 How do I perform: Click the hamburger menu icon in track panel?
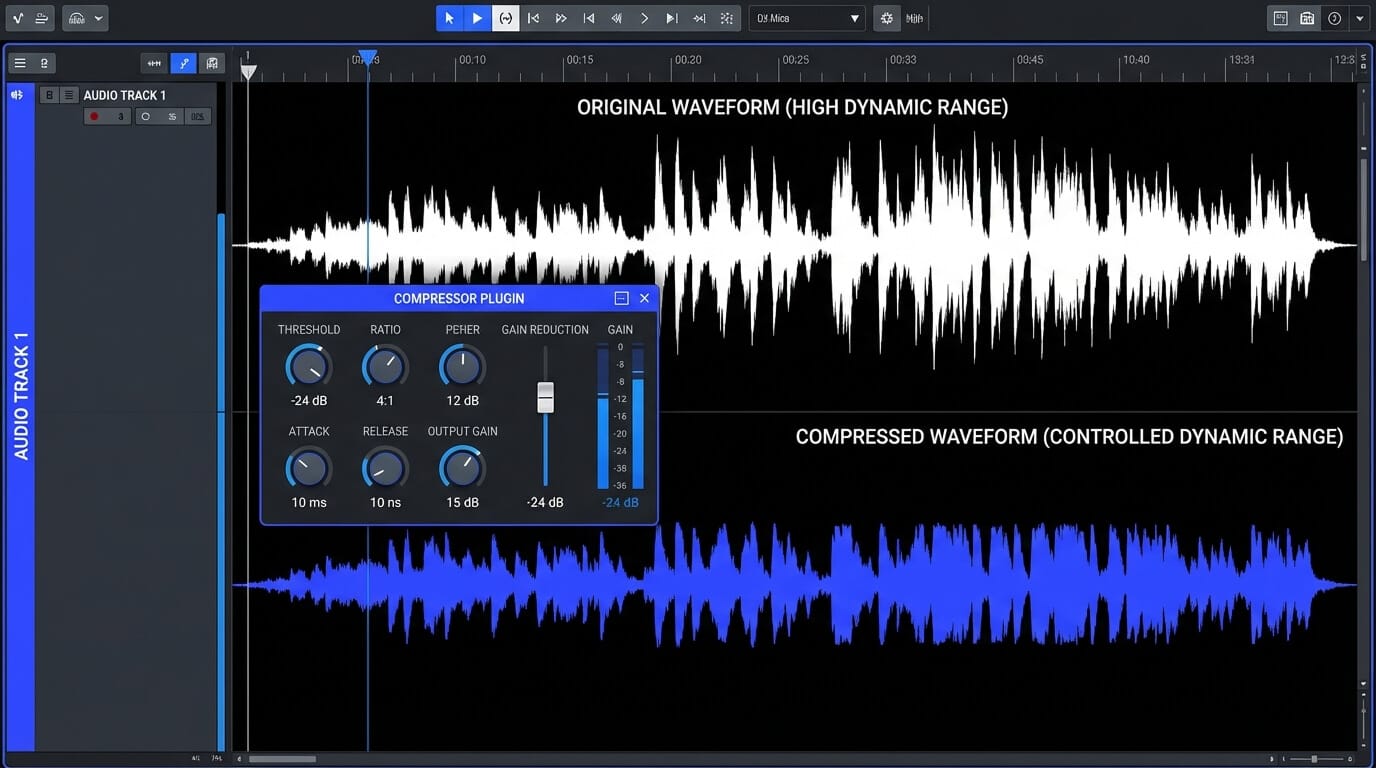point(19,63)
